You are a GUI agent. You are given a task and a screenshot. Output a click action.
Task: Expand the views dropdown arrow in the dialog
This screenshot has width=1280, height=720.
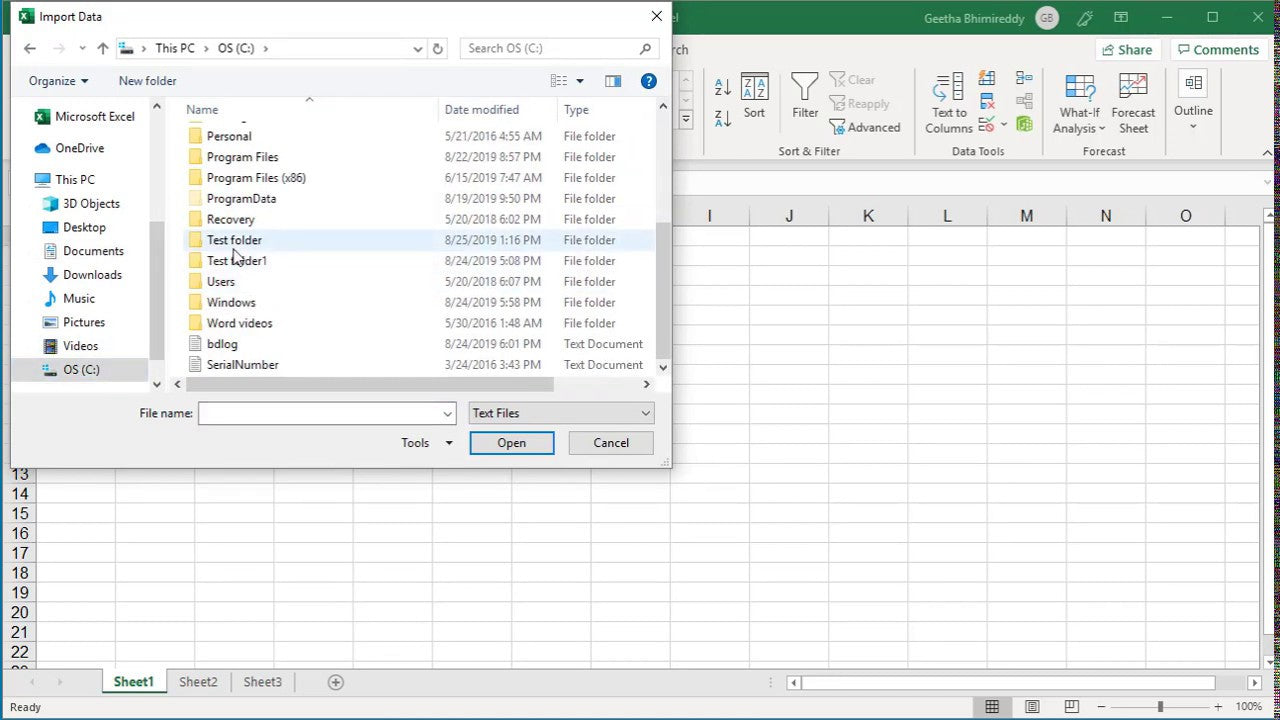click(x=578, y=81)
